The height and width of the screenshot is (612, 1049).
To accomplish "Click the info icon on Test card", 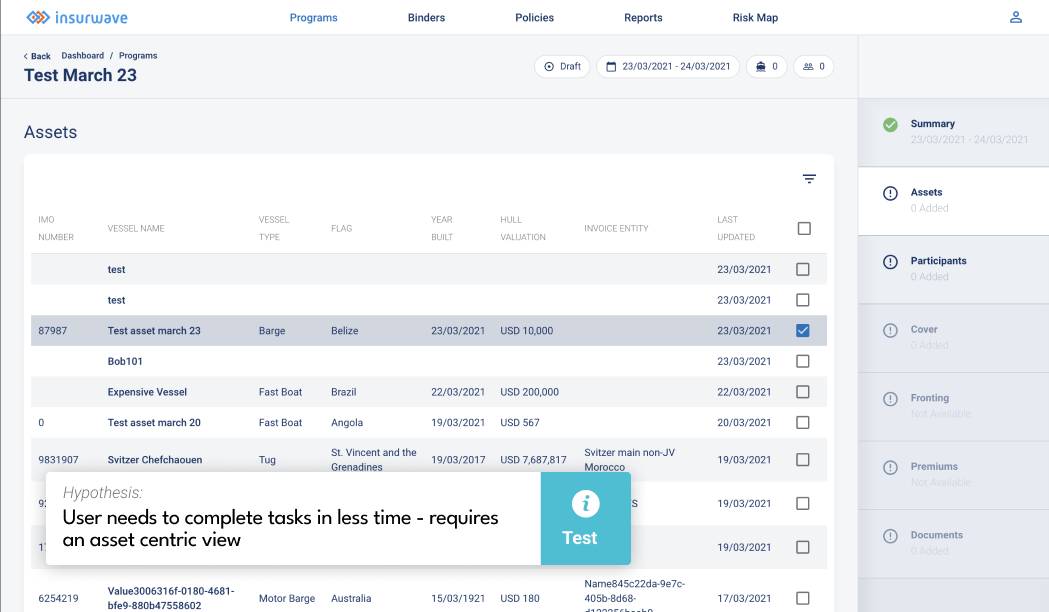I will pos(585,503).
